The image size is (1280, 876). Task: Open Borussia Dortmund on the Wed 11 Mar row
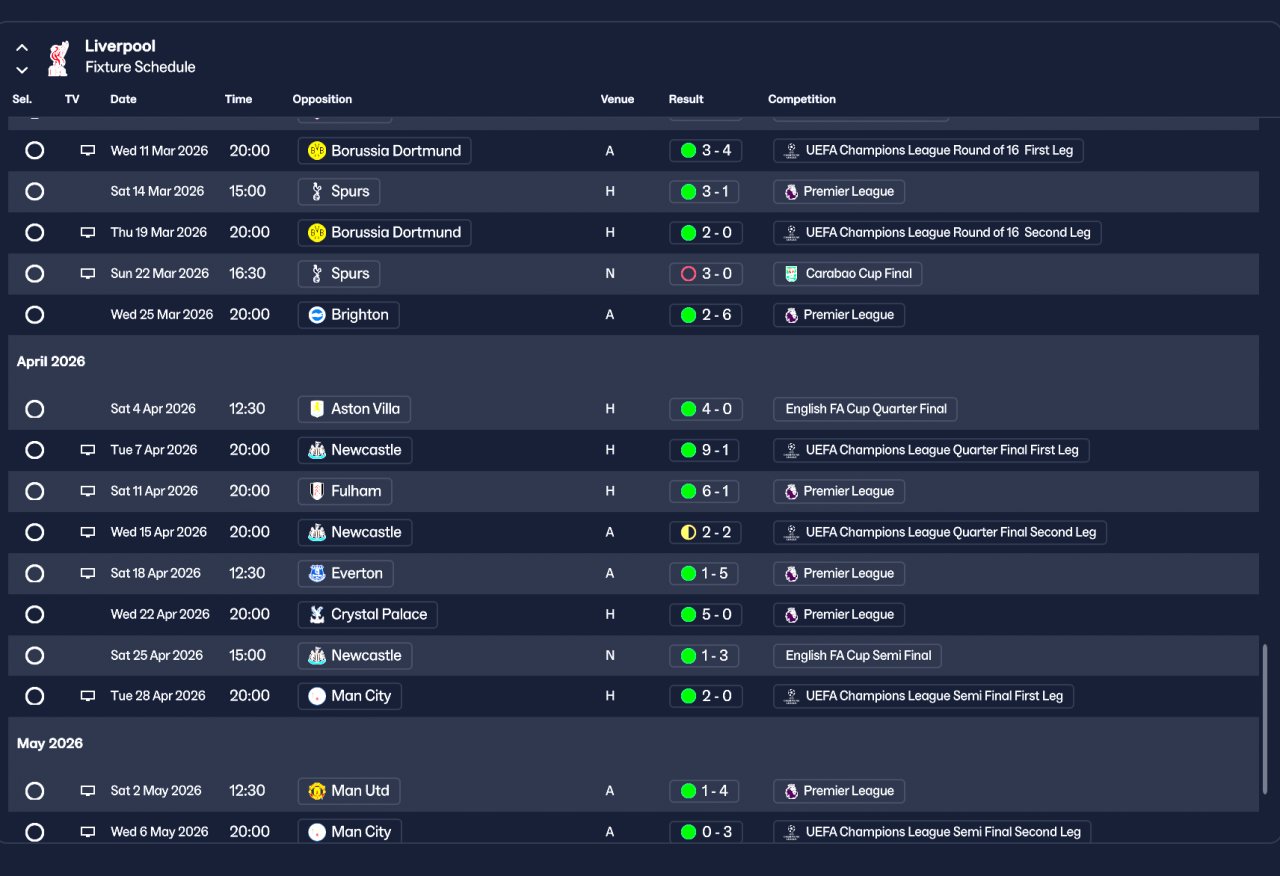(x=384, y=151)
